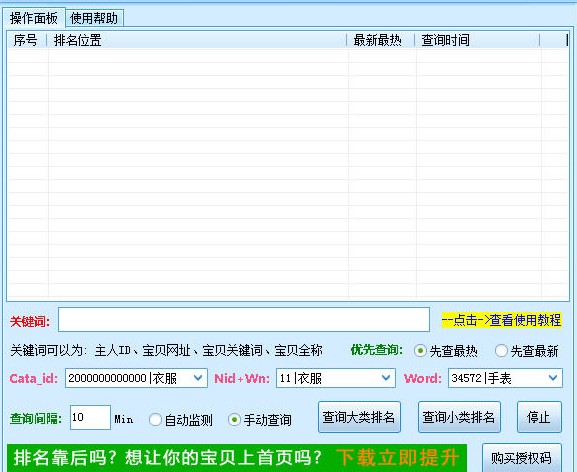Click the 关键词可以为 hint text
Image resolution: width=577 pixels, height=472 pixels.
point(166,350)
